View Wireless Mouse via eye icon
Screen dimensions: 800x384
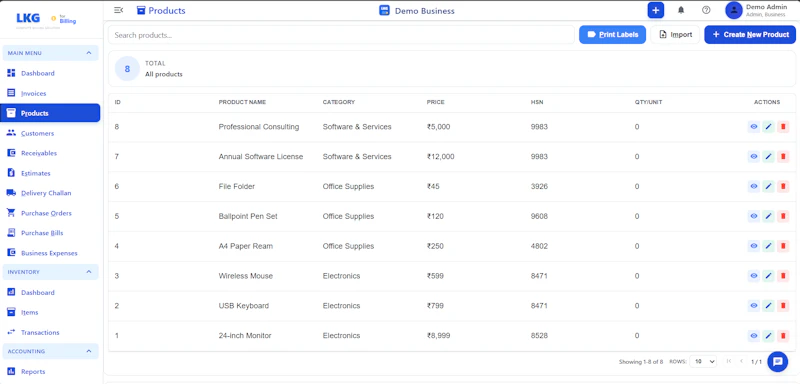[x=754, y=276]
